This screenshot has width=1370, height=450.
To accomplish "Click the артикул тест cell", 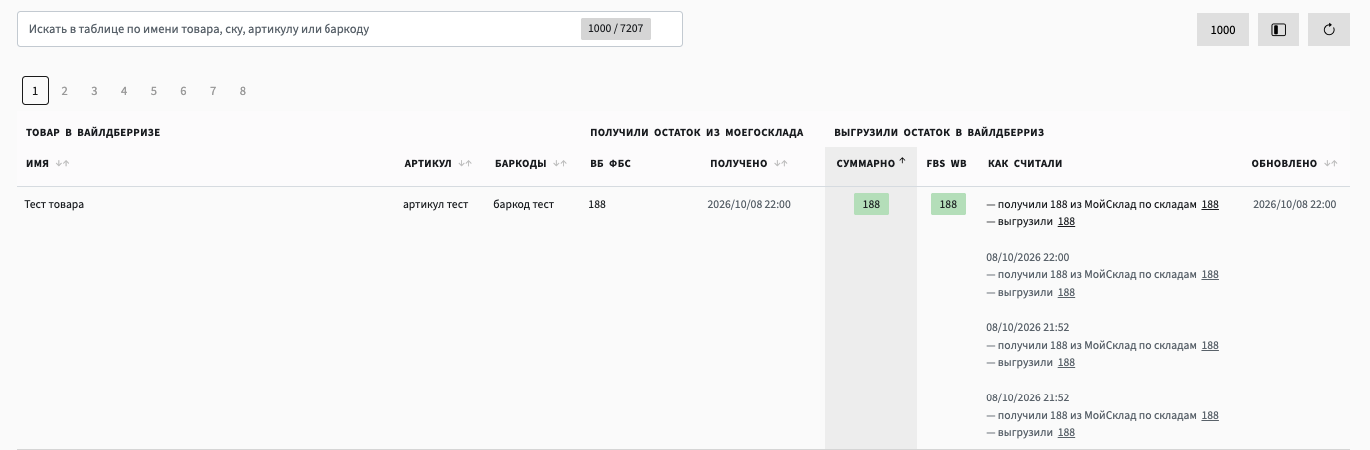I will pyautogui.click(x=435, y=204).
